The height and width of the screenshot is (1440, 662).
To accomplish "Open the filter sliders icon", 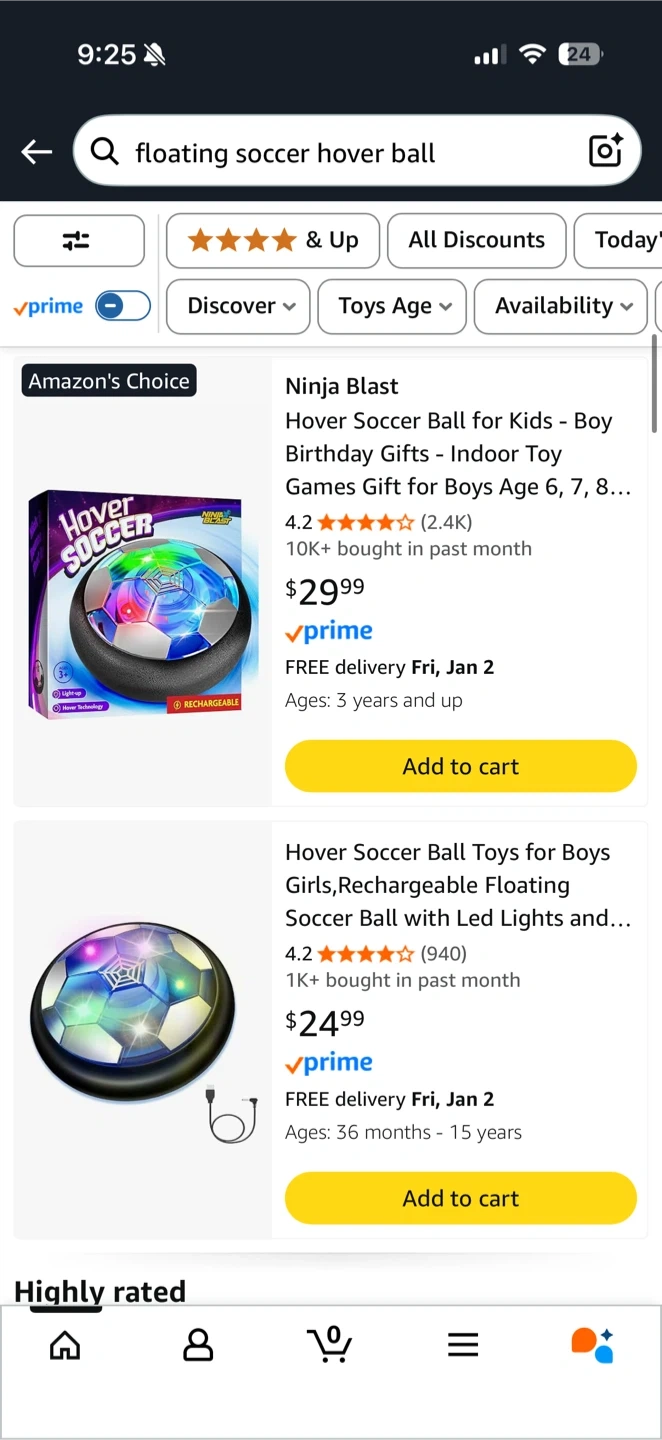I will 78,241.
